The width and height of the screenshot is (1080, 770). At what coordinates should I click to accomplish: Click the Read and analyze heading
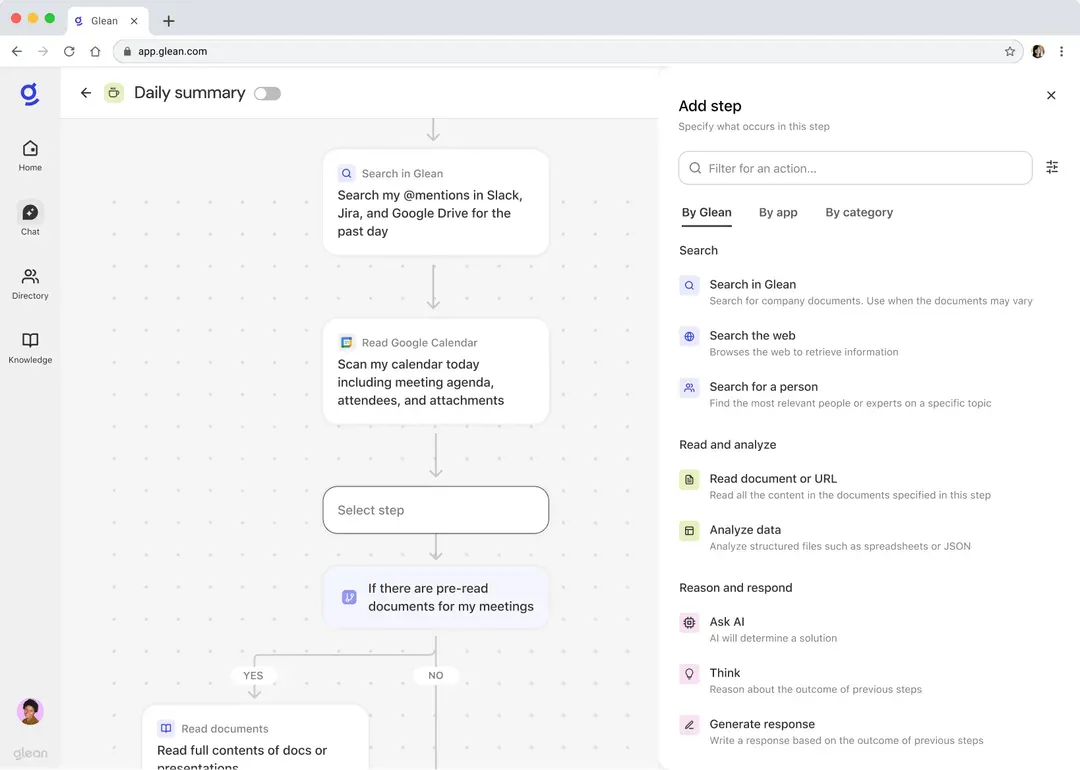pos(727,444)
